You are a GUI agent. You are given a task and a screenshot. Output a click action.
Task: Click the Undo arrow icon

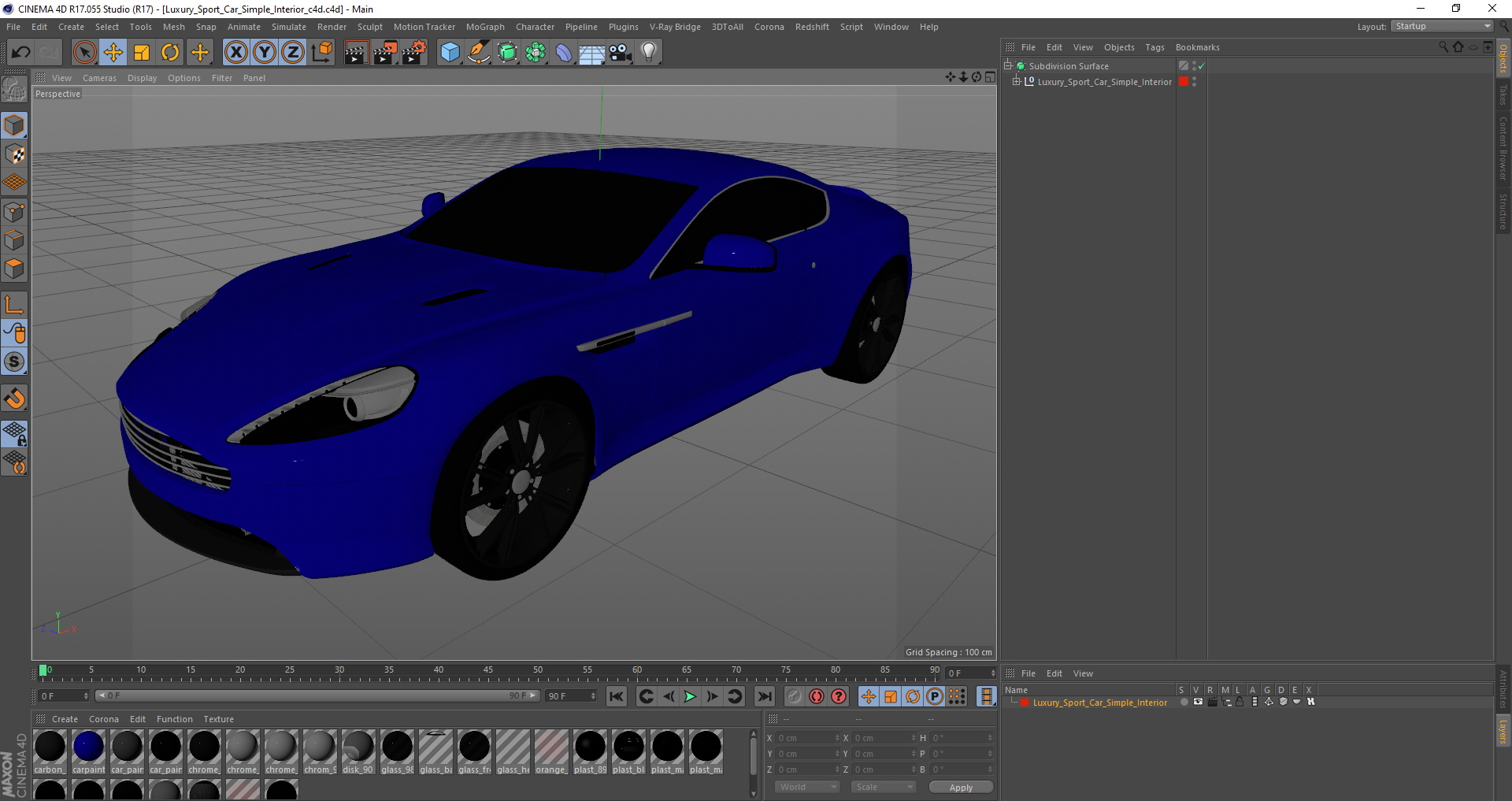point(21,53)
